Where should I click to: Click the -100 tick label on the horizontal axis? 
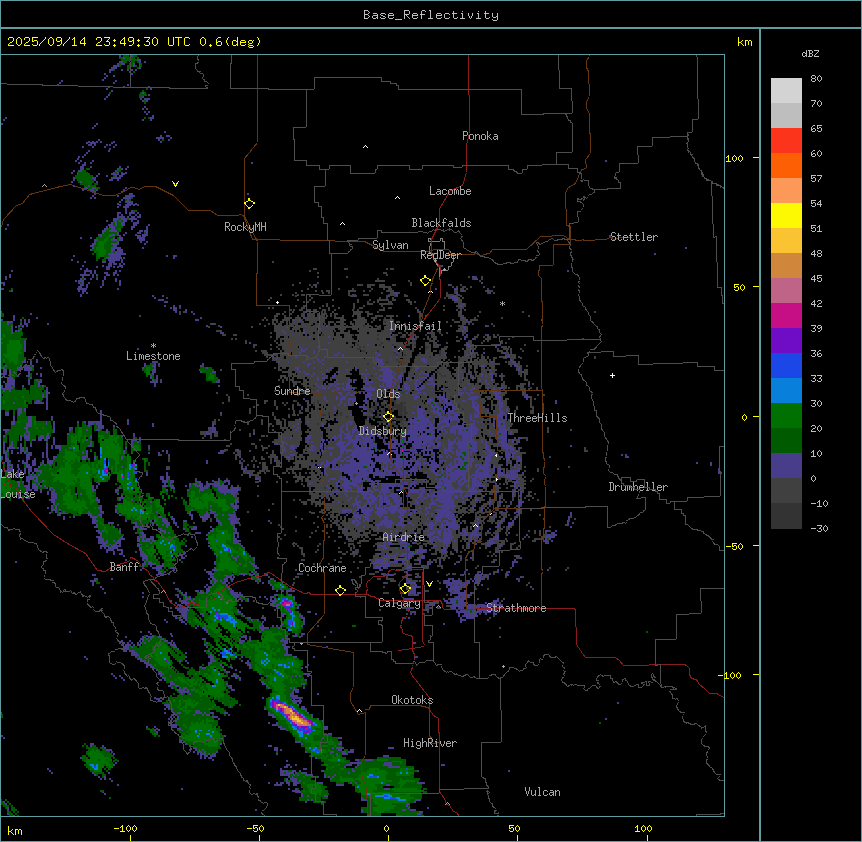125,828
